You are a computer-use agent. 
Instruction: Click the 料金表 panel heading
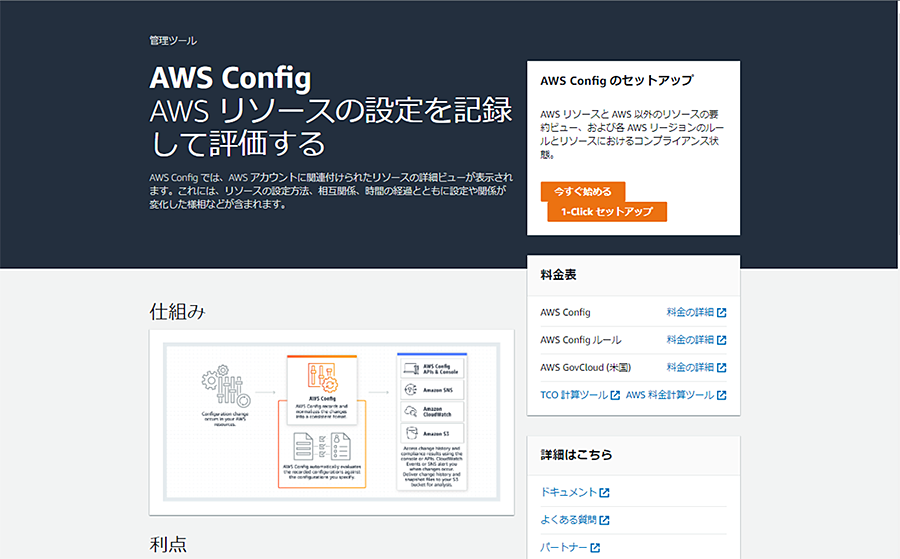click(x=558, y=275)
